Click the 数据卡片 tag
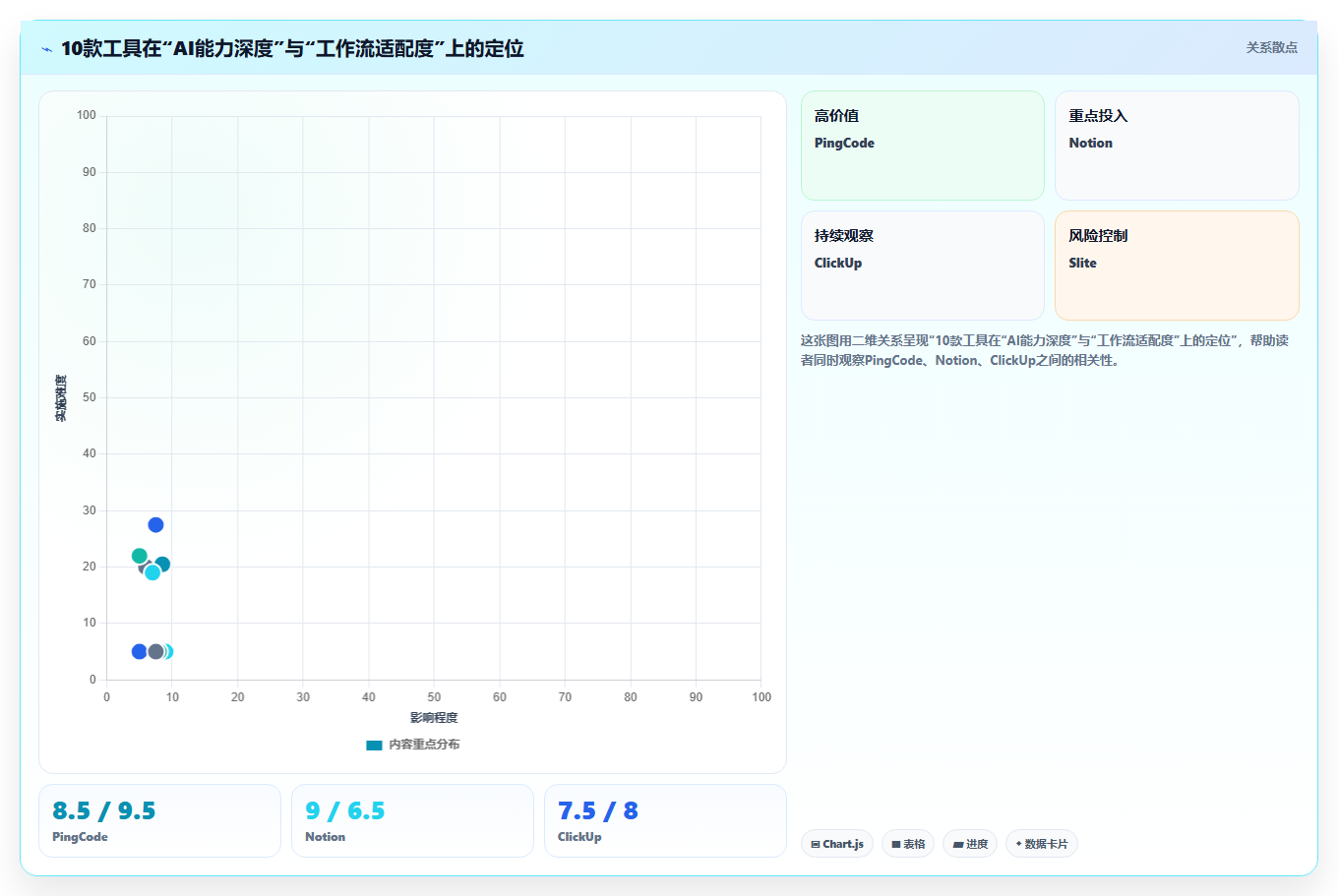Screen dimensions: 1338x896 pyautogui.click(x=1042, y=844)
